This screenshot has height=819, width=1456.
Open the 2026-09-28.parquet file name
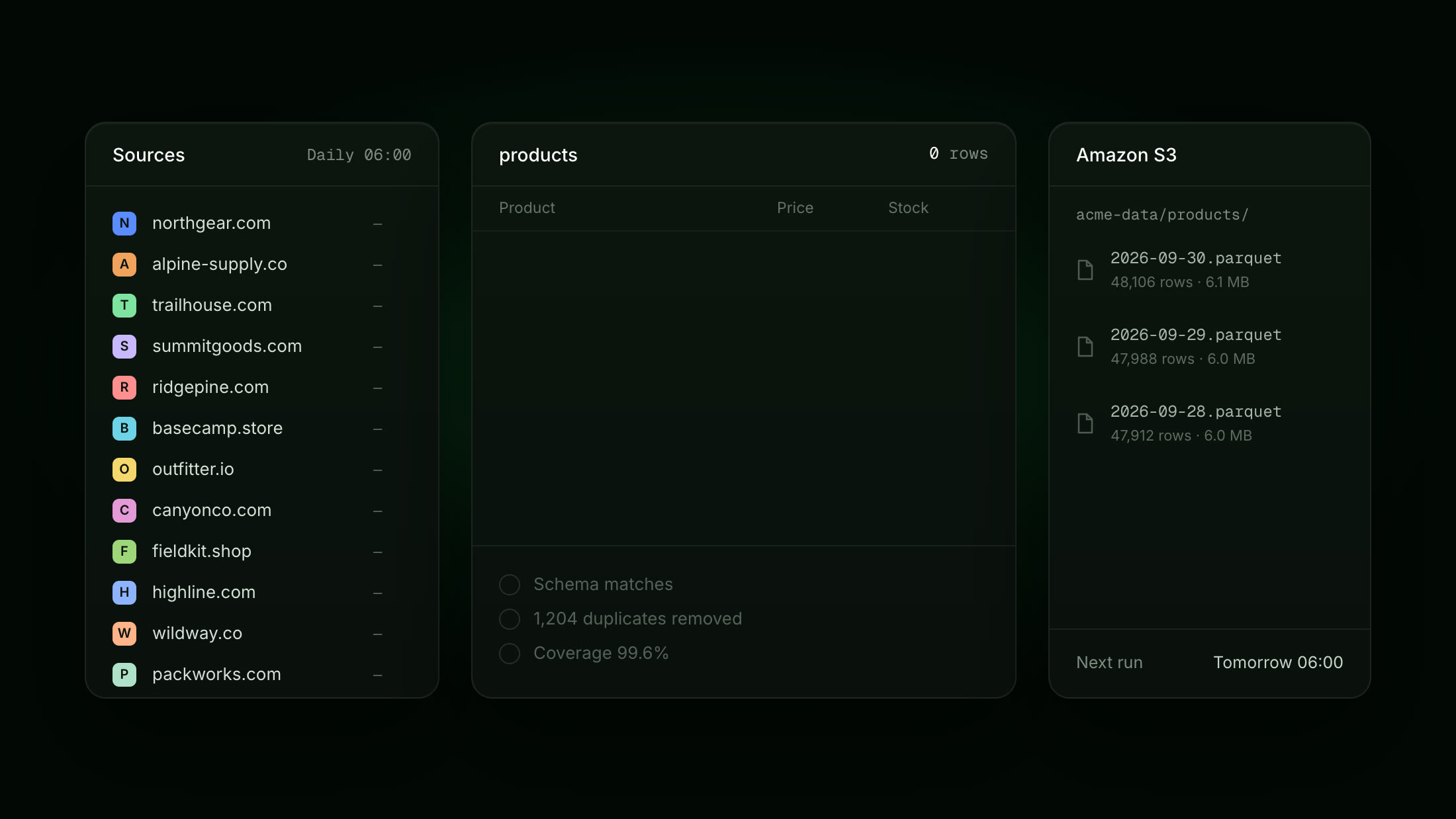(1196, 411)
